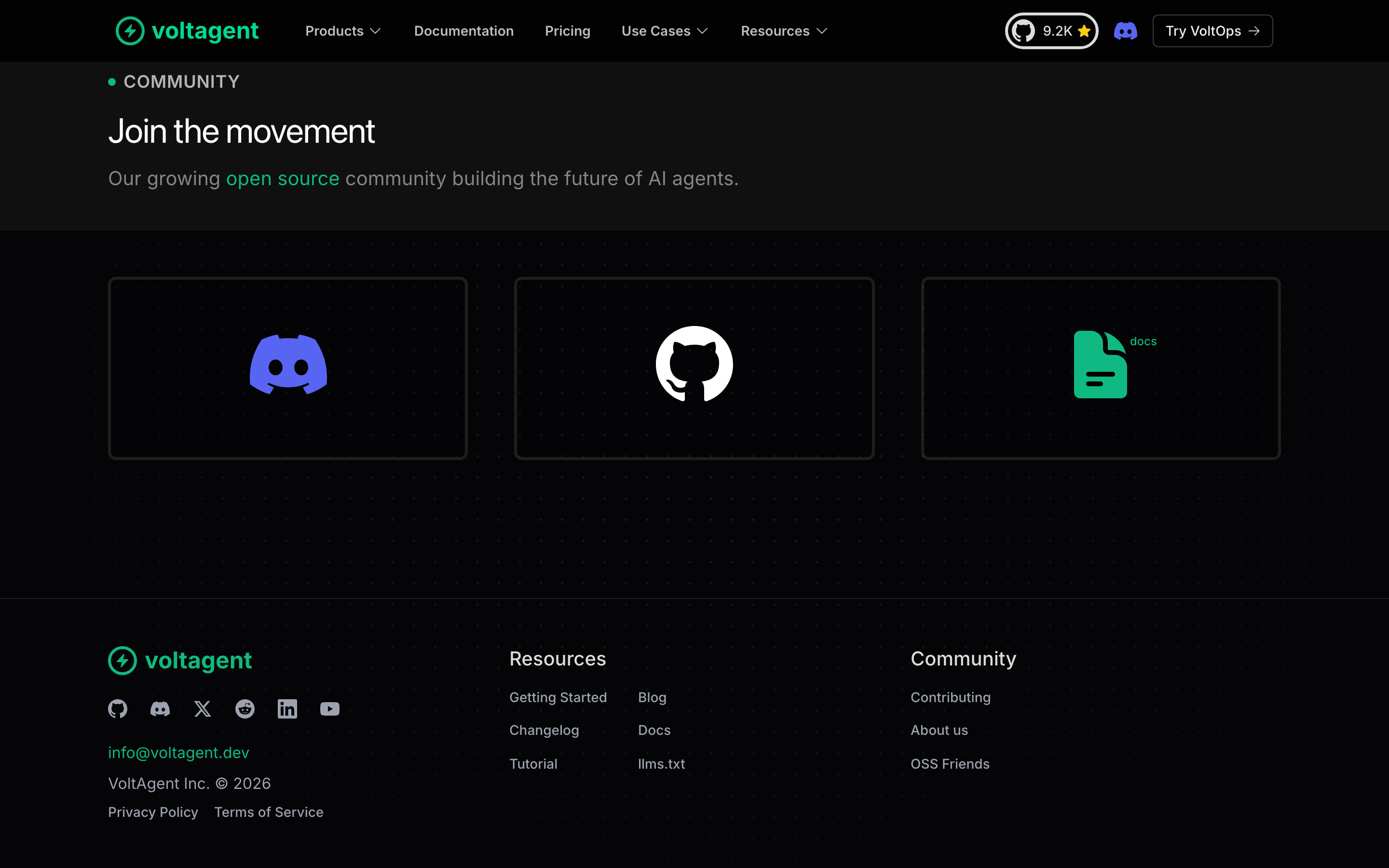
Task: Click the GitHub 9.2K stars badge
Action: [x=1051, y=31]
